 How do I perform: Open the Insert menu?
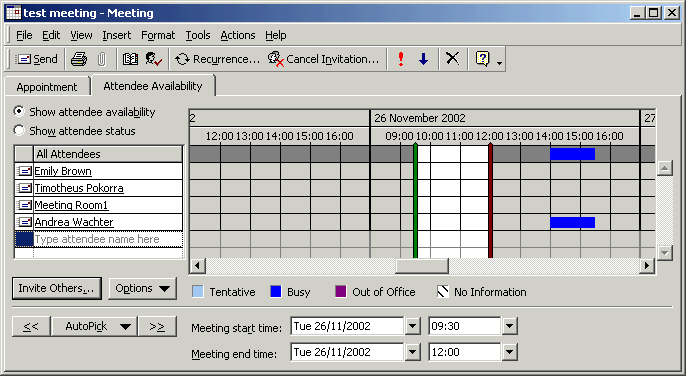coord(117,35)
